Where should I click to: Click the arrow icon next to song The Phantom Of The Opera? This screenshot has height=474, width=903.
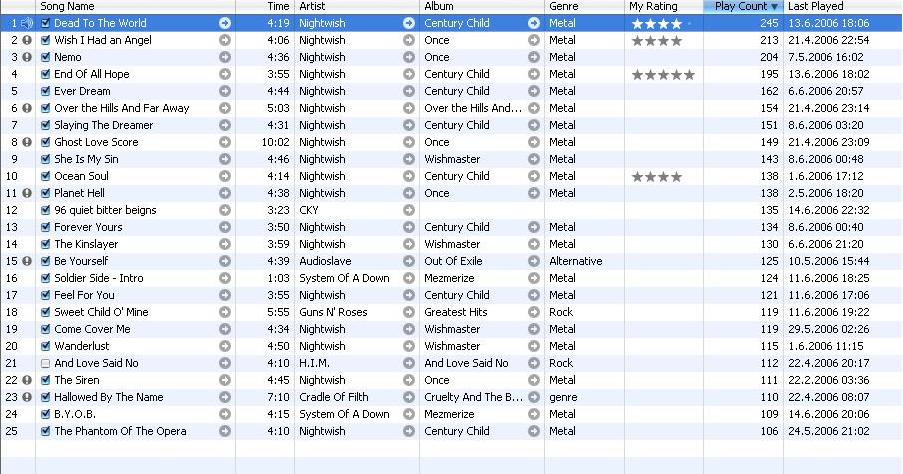click(225, 431)
